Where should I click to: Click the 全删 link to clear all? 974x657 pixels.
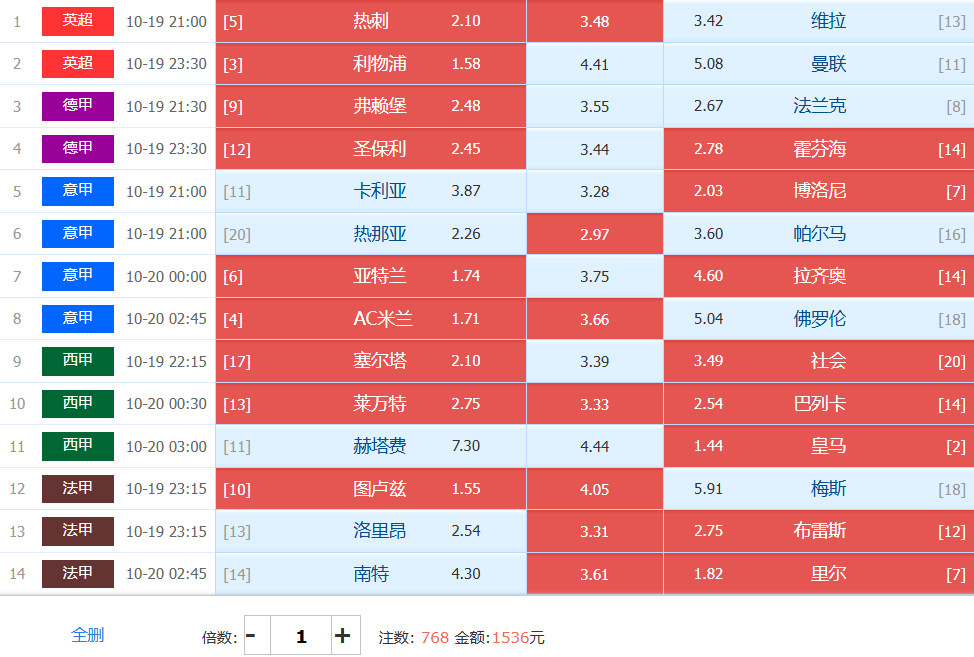pos(87,635)
